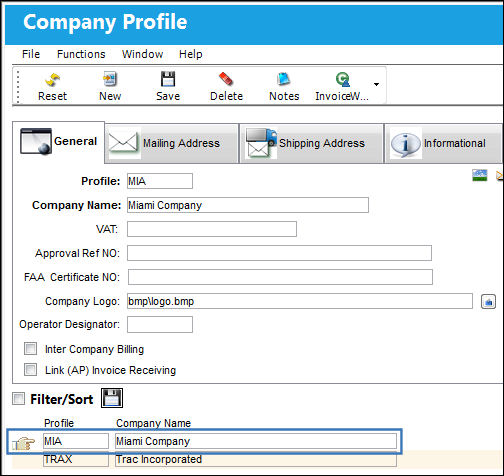Save the company profile from toolbar
This screenshot has width=504, height=476.
click(168, 79)
